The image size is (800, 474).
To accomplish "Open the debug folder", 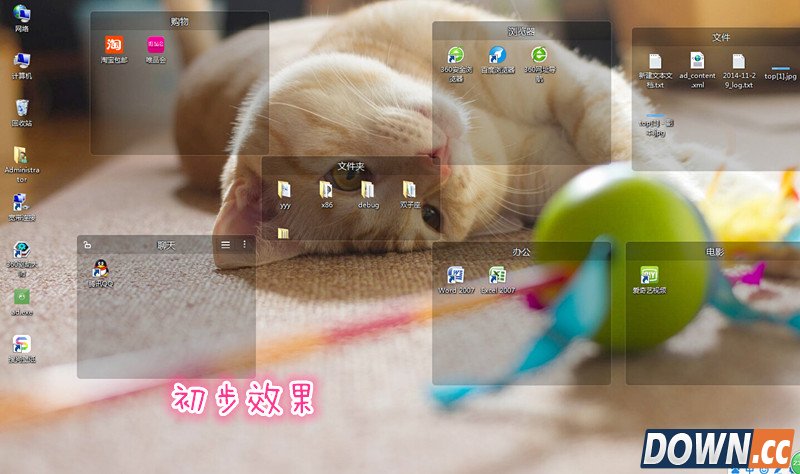I will coord(368,189).
